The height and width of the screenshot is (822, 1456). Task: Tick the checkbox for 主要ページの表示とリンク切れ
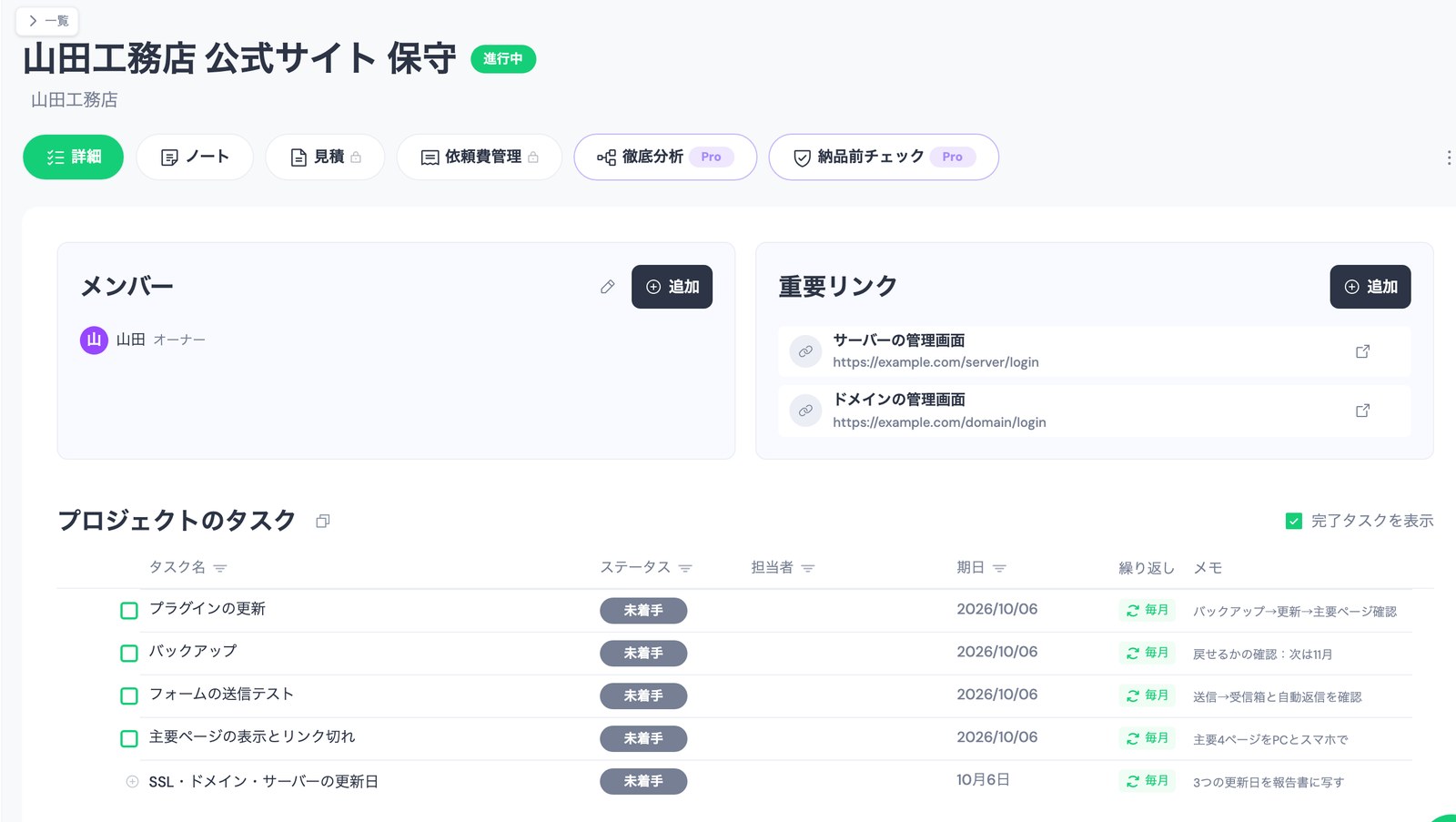tap(129, 738)
